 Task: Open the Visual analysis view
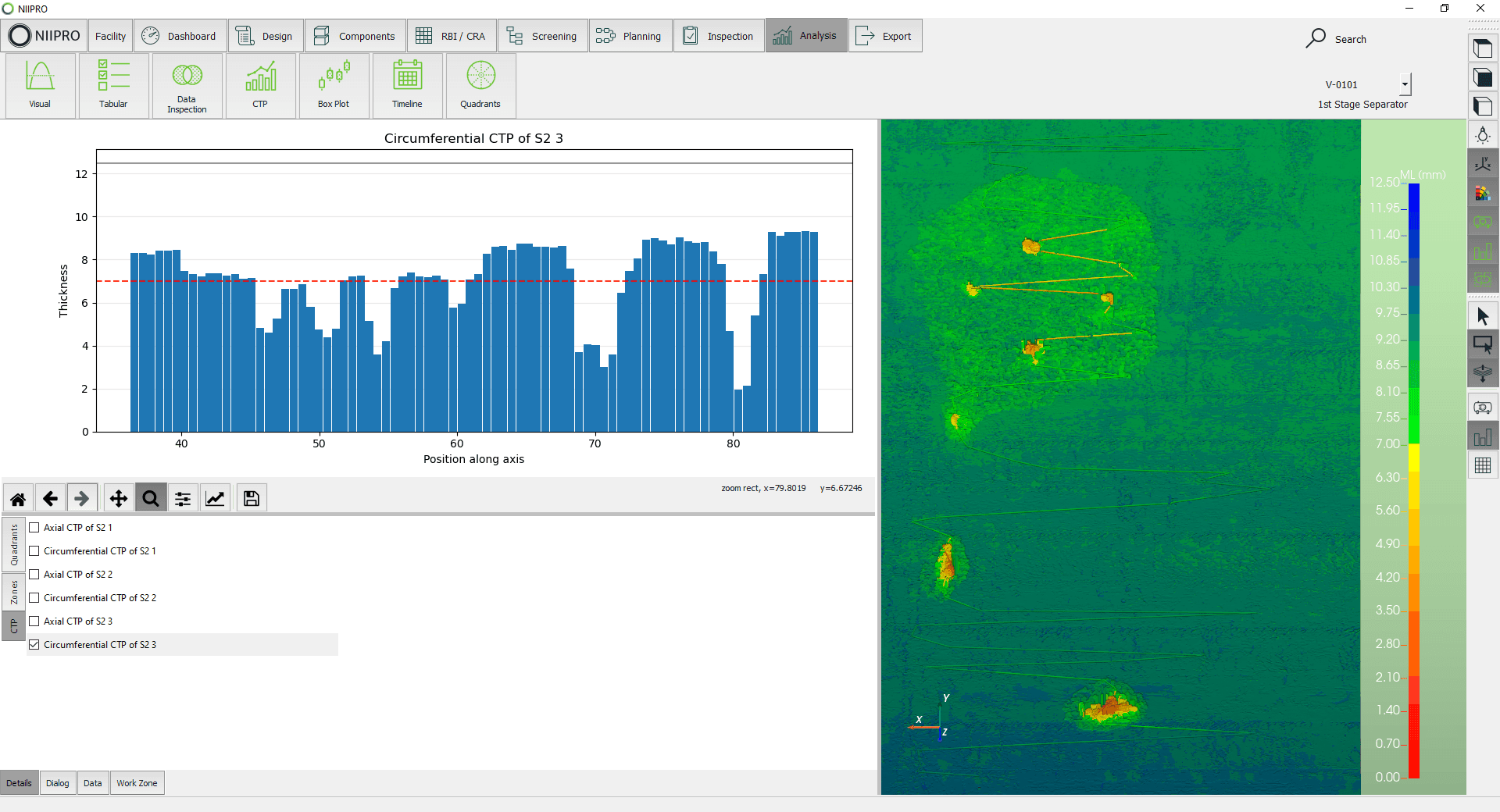[40, 86]
